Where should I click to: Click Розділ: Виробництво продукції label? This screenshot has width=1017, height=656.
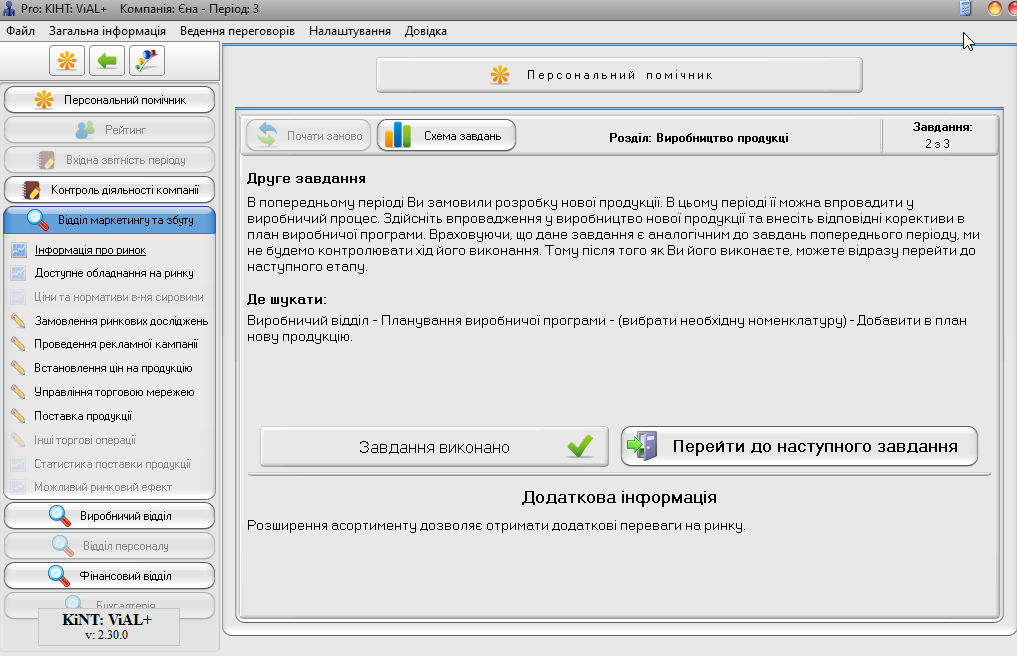[699, 138]
